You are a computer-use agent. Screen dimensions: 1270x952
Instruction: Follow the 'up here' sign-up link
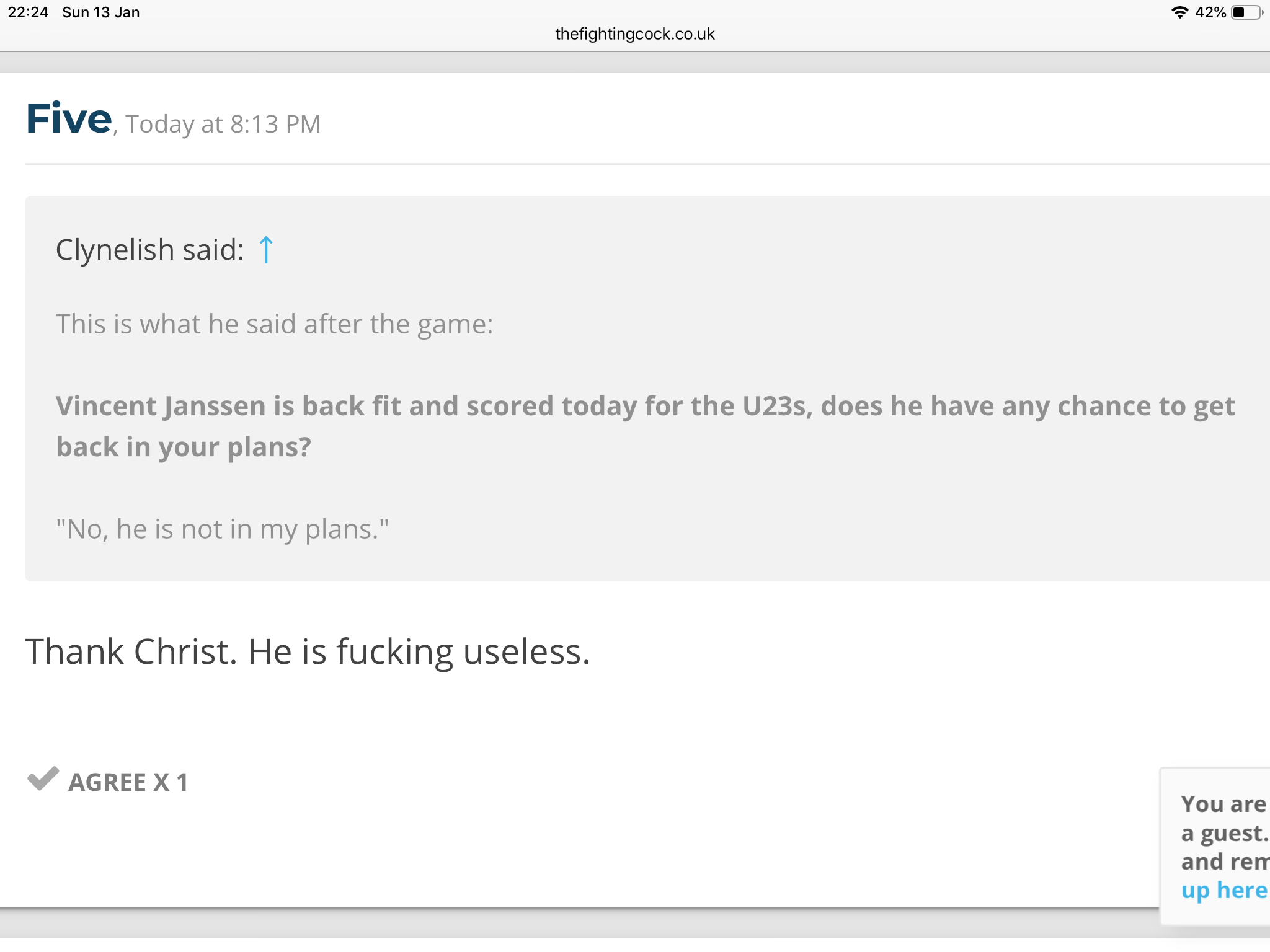pyautogui.click(x=1224, y=890)
